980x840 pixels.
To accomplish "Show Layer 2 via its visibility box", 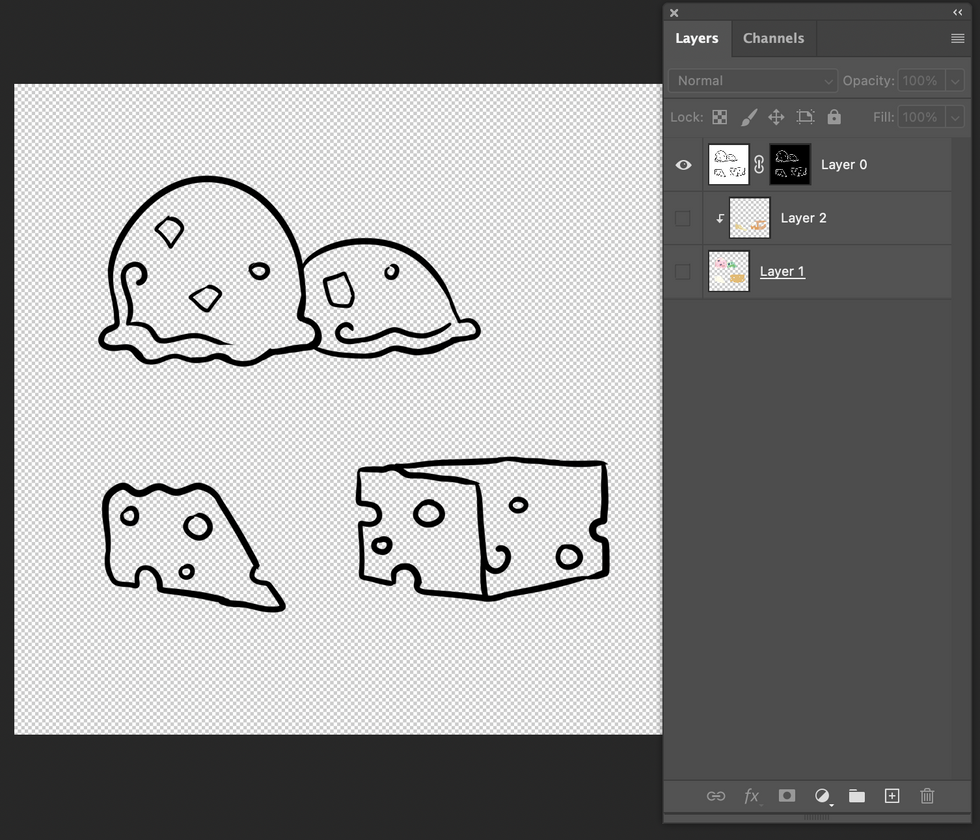I will point(682,218).
